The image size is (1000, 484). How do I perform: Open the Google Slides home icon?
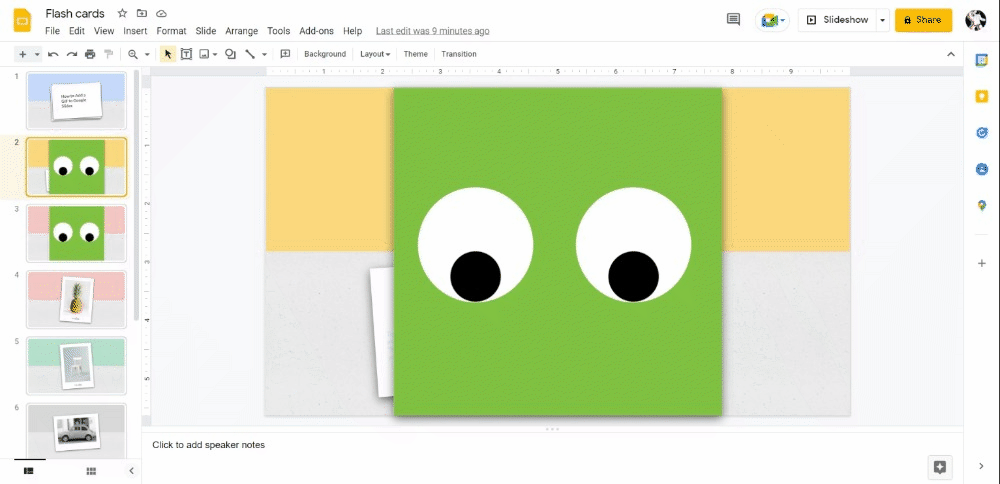pos(22,20)
